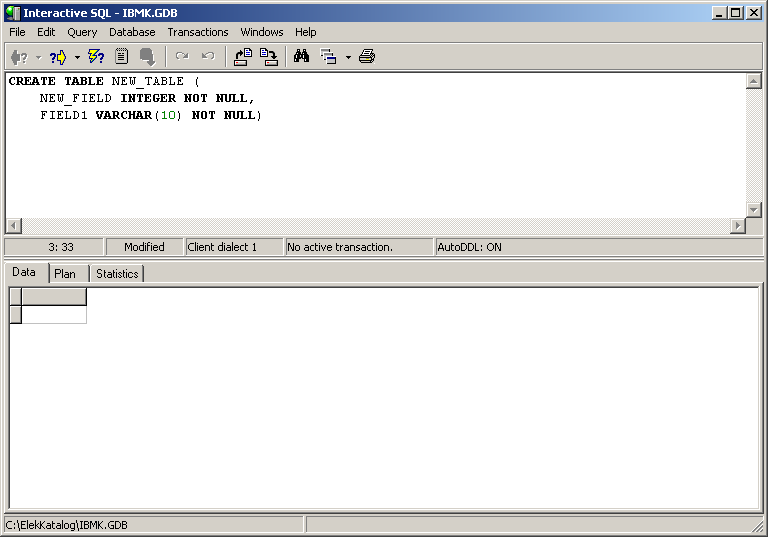
Task: Click the Interactive SQL title bar application icon
Action: [x=13, y=13]
